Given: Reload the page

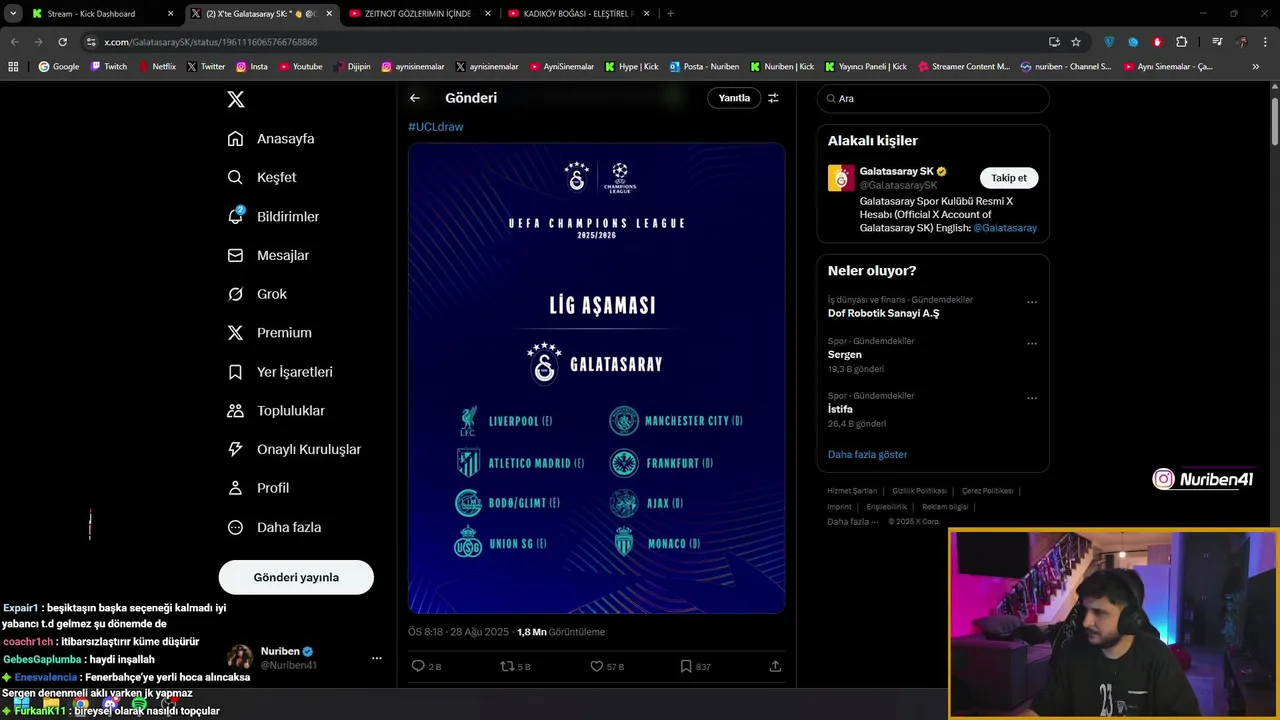Looking at the screenshot, I should (62, 42).
